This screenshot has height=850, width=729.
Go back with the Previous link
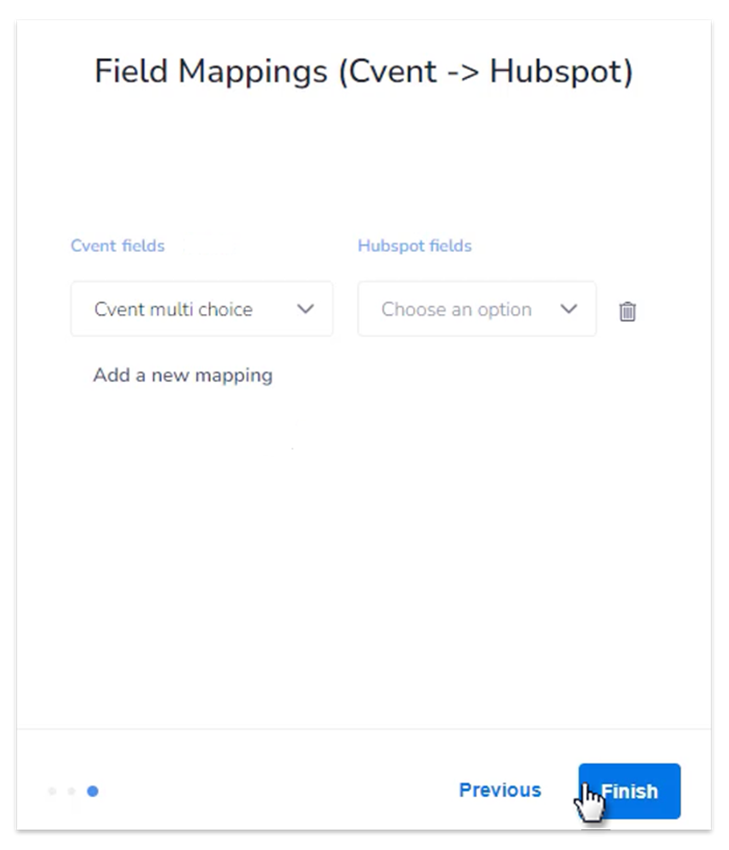(x=499, y=790)
